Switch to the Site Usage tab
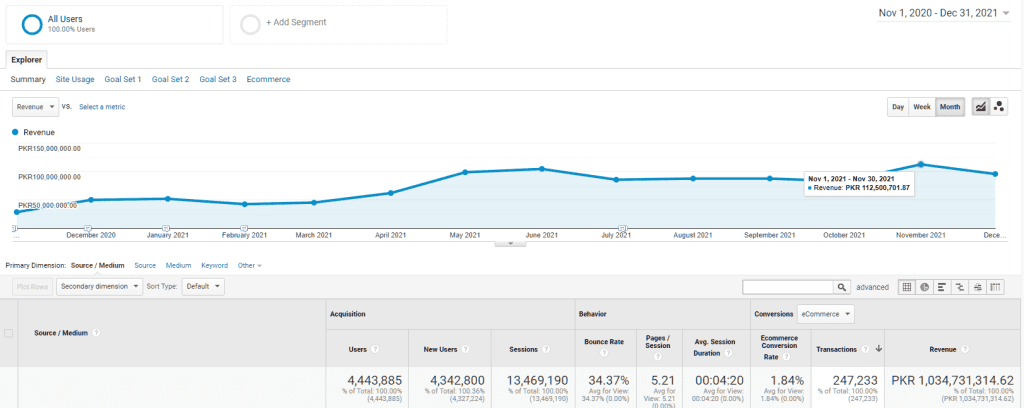This screenshot has width=1024, height=408. pyautogui.click(x=75, y=79)
